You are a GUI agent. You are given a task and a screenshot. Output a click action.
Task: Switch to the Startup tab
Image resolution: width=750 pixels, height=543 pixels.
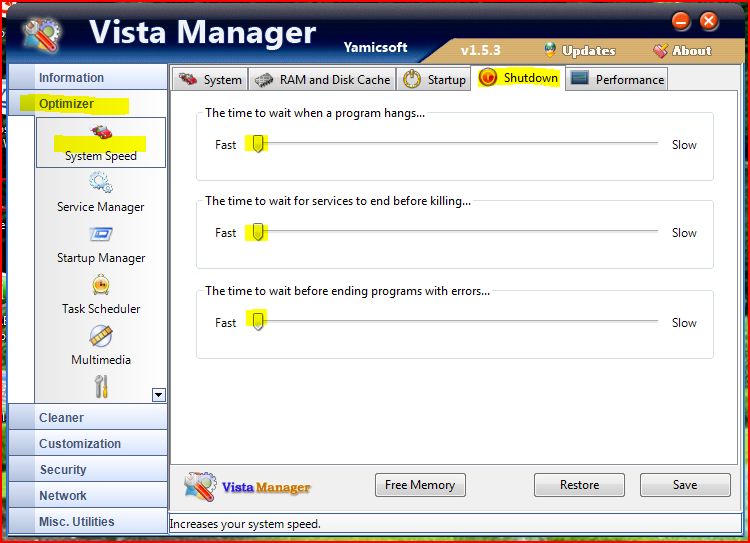click(x=435, y=80)
